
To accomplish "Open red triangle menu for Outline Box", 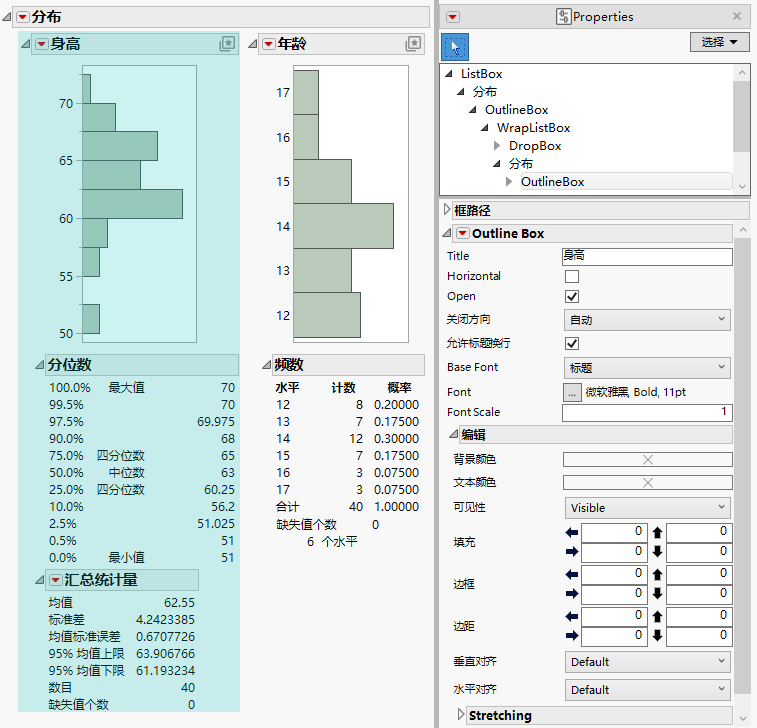I will pos(463,234).
